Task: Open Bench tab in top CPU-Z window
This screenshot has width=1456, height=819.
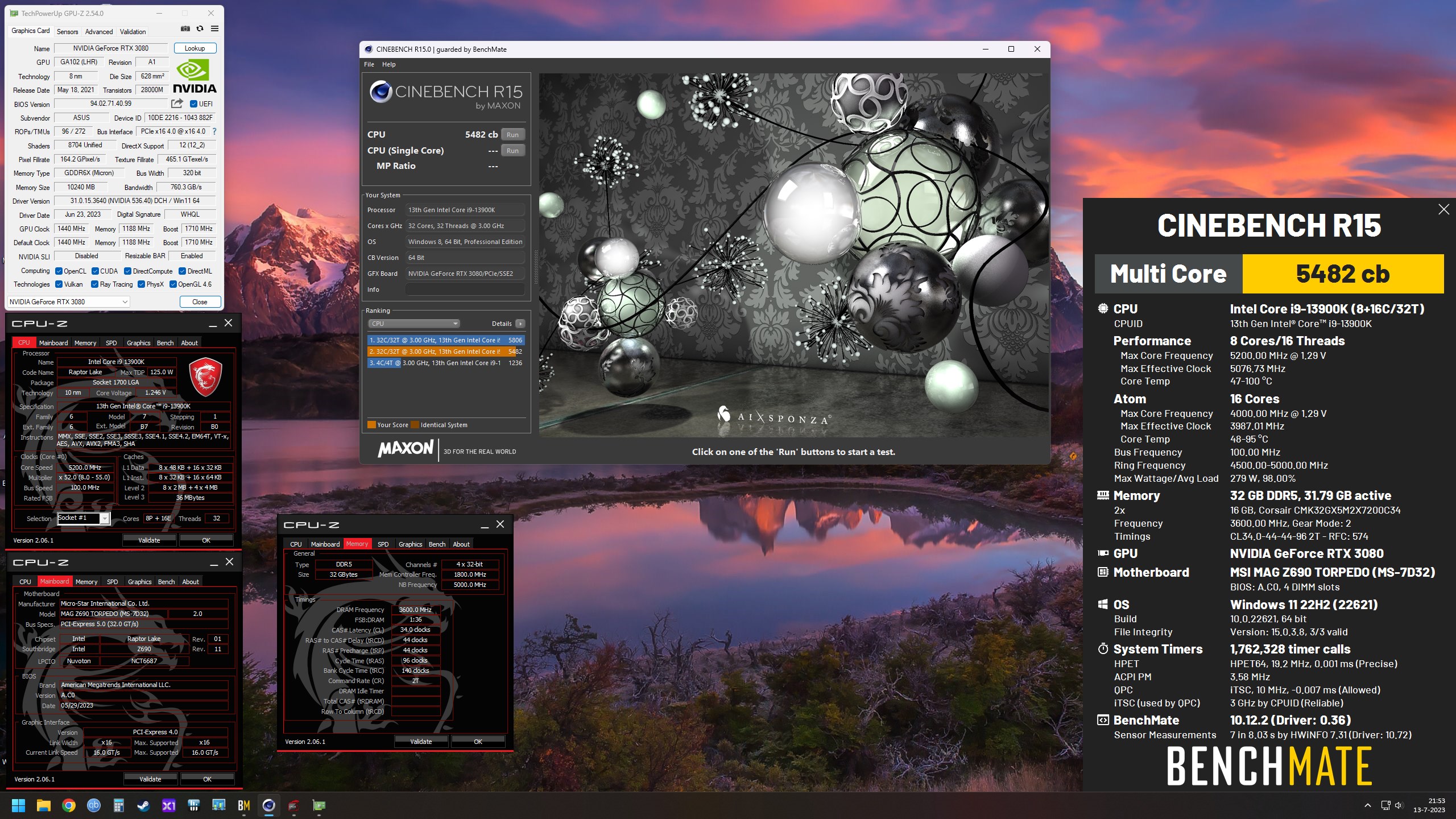Action: [165, 343]
